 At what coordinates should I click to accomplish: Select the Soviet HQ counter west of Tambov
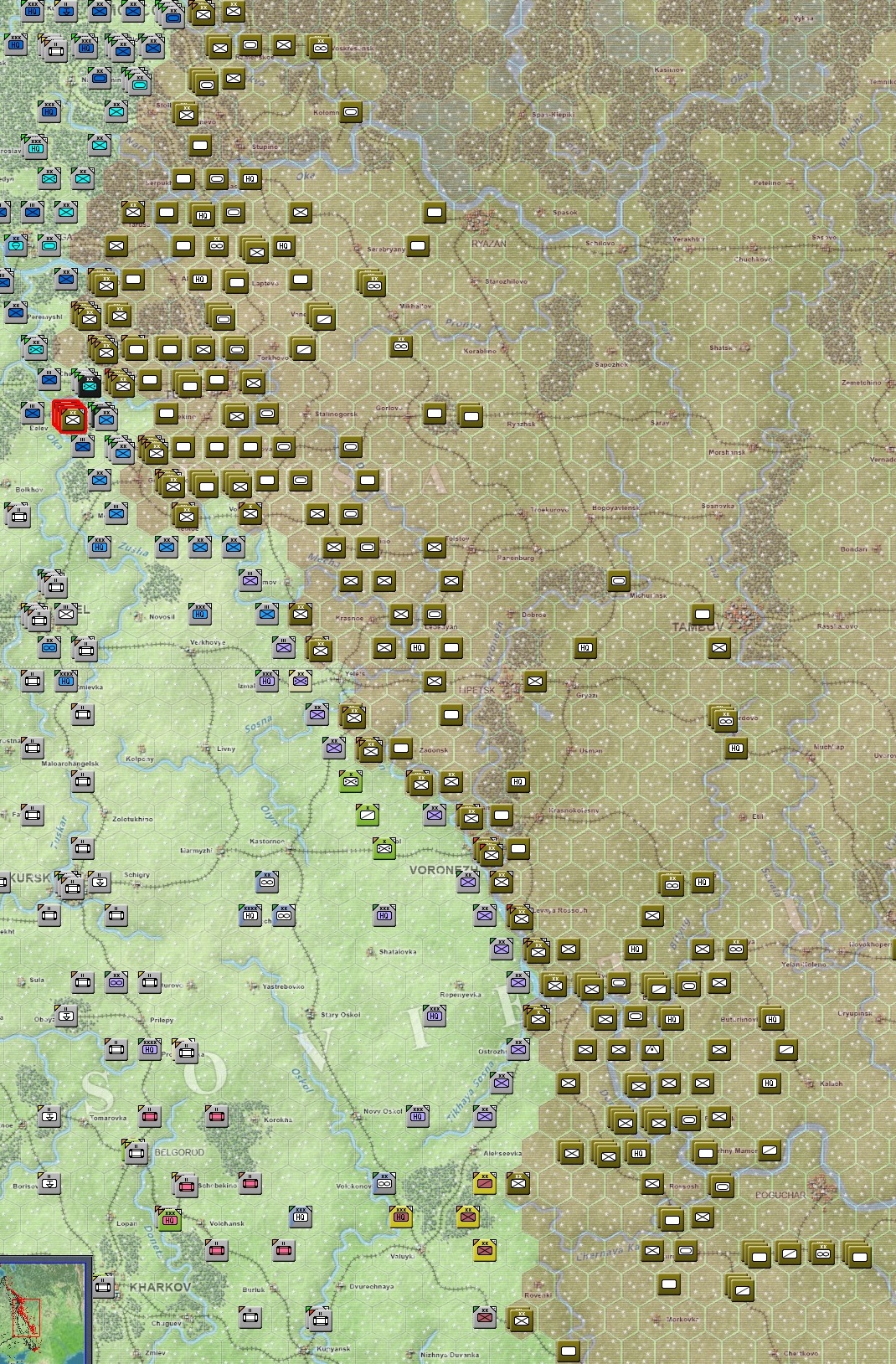585,647
